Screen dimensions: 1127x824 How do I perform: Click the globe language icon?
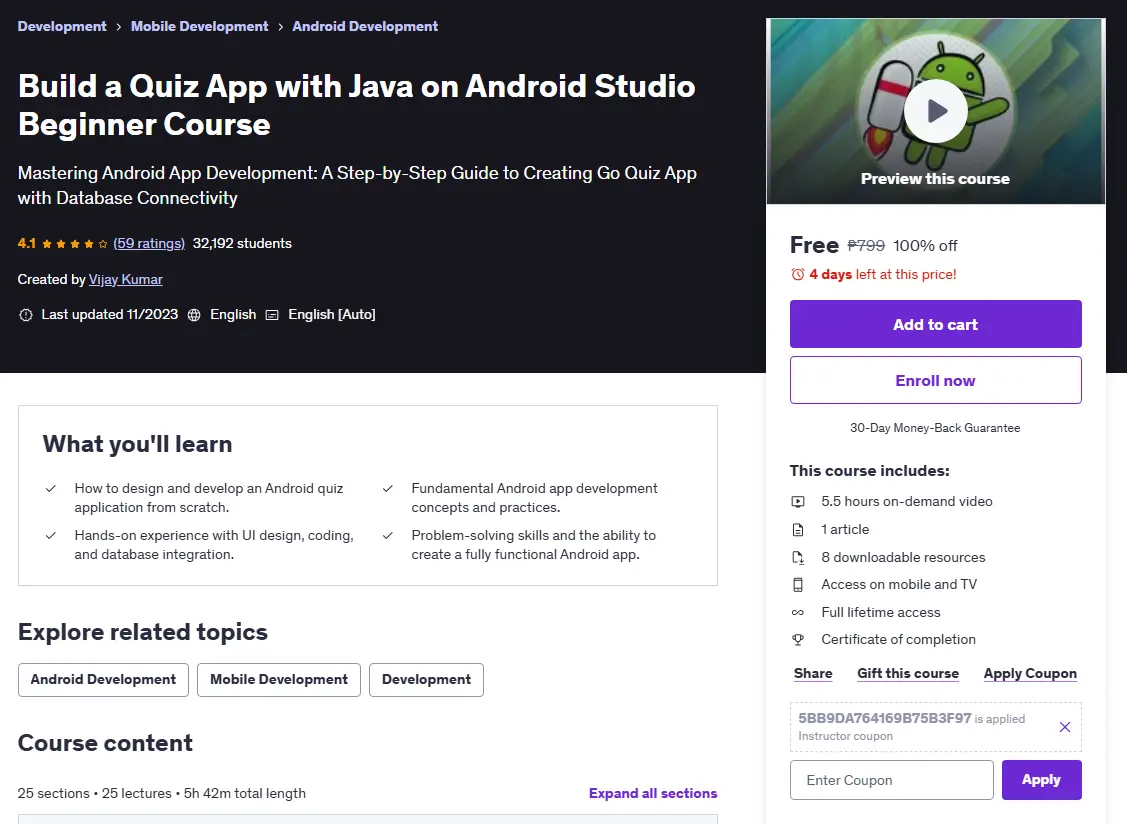pos(194,315)
